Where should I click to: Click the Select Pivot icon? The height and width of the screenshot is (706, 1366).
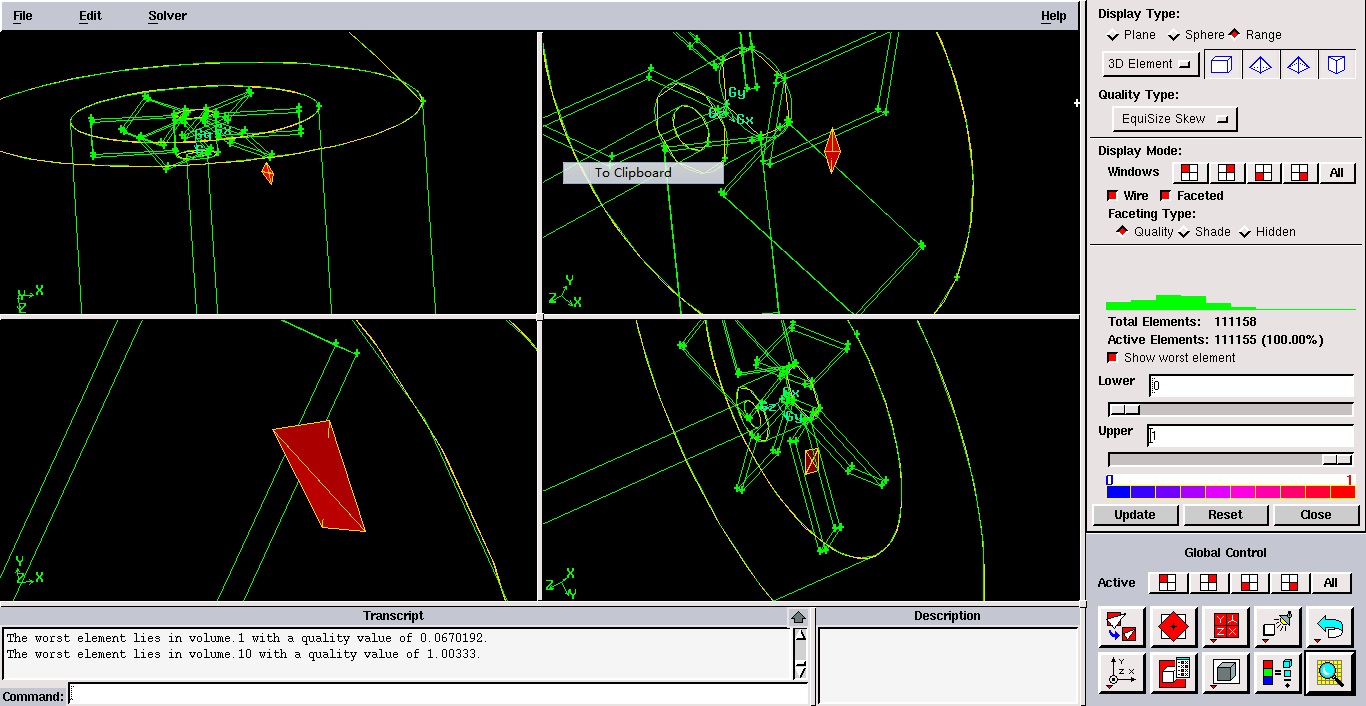1174,627
